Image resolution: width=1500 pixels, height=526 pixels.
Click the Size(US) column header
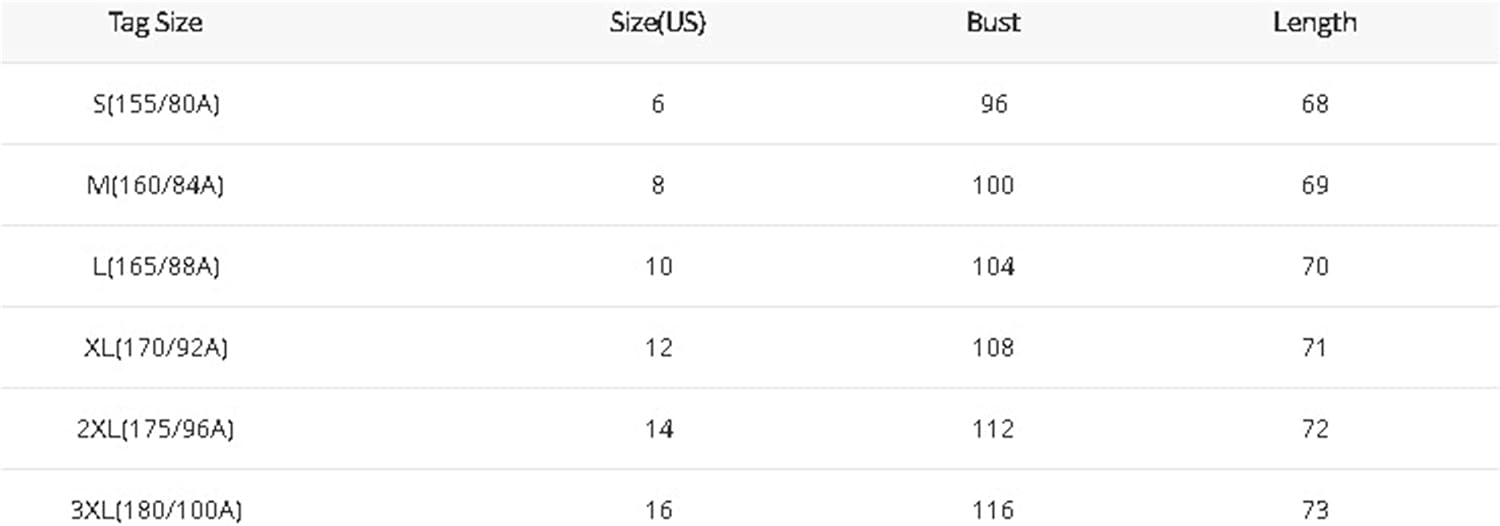tap(657, 24)
